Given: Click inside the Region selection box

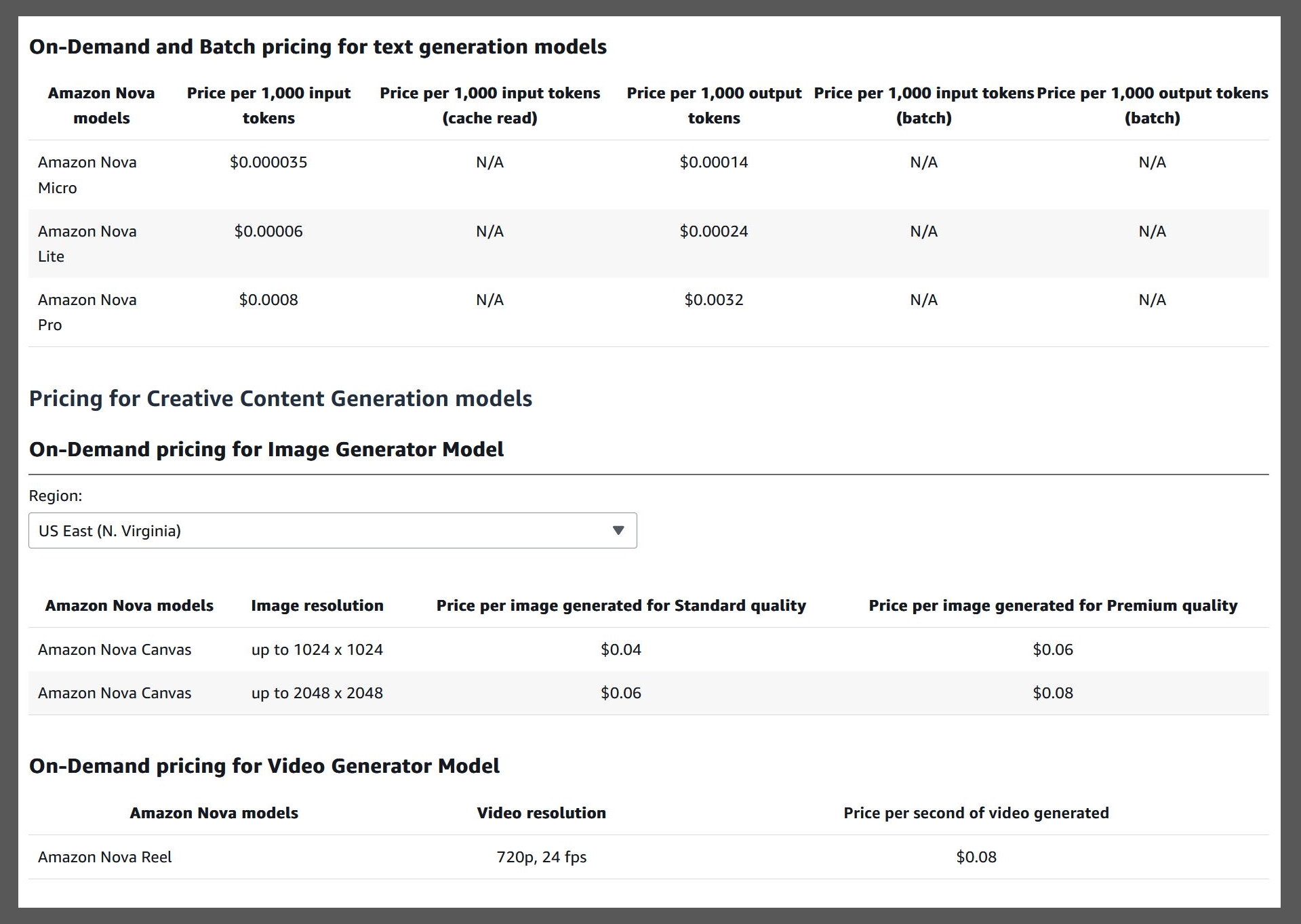Looking at the screenshot, I should point(271,531).
